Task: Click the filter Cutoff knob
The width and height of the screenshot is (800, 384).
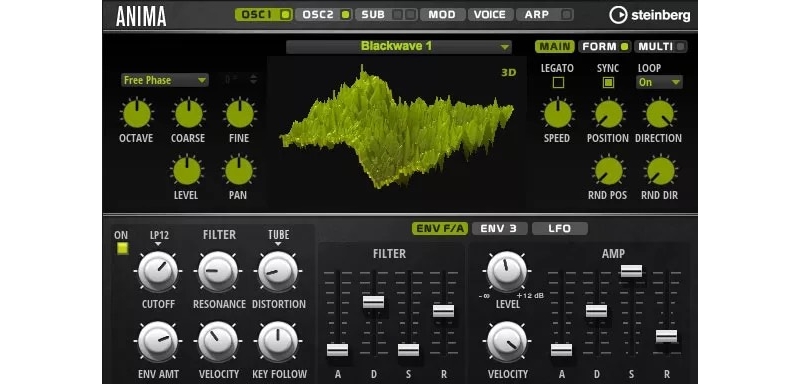Action: pos(158,271)
